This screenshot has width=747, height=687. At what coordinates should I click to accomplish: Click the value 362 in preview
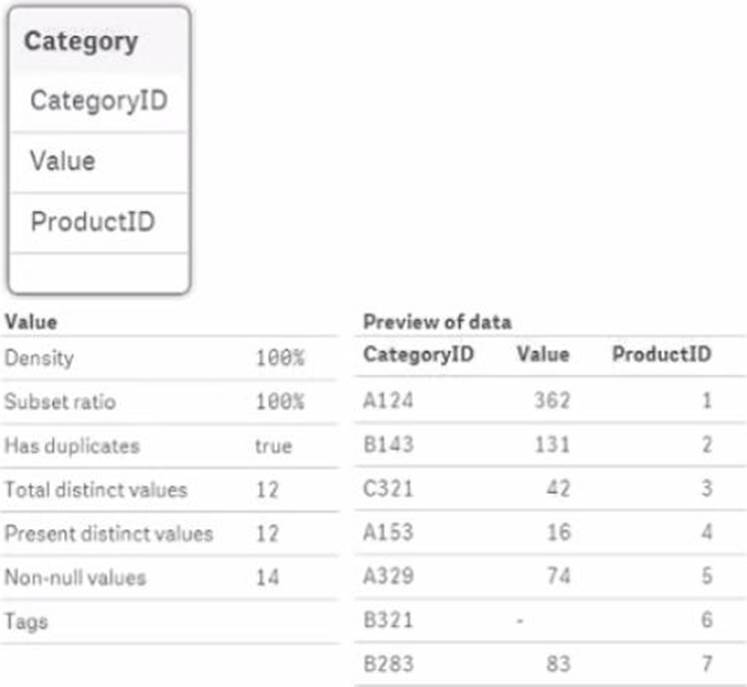551,401
